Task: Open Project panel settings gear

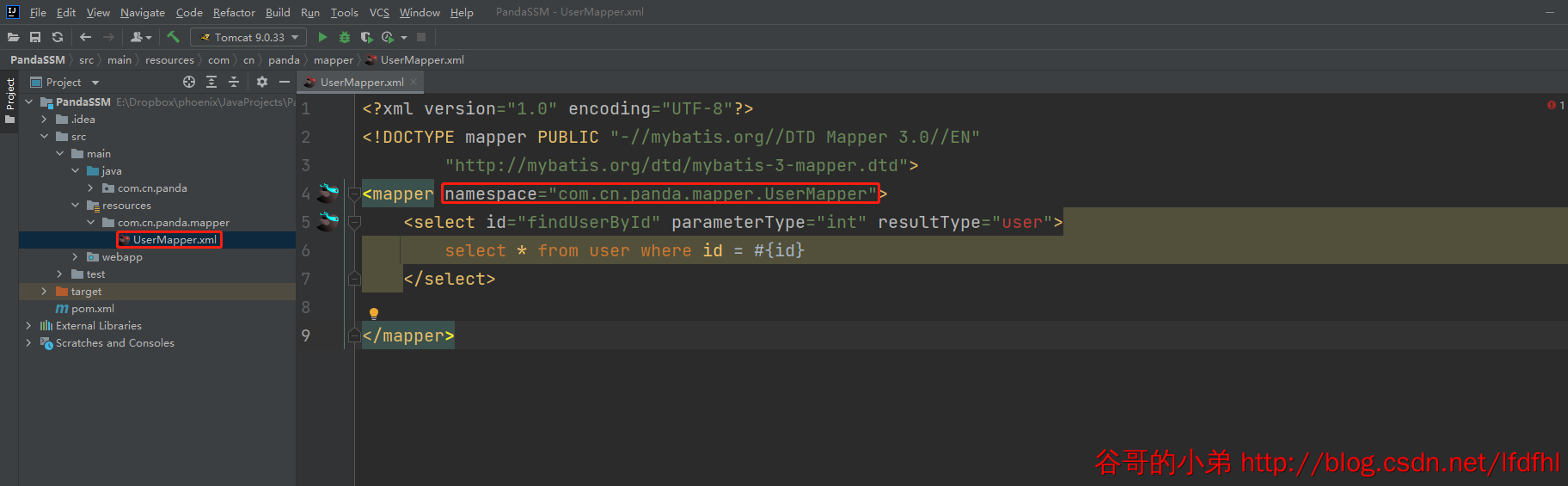Action: 262,82
